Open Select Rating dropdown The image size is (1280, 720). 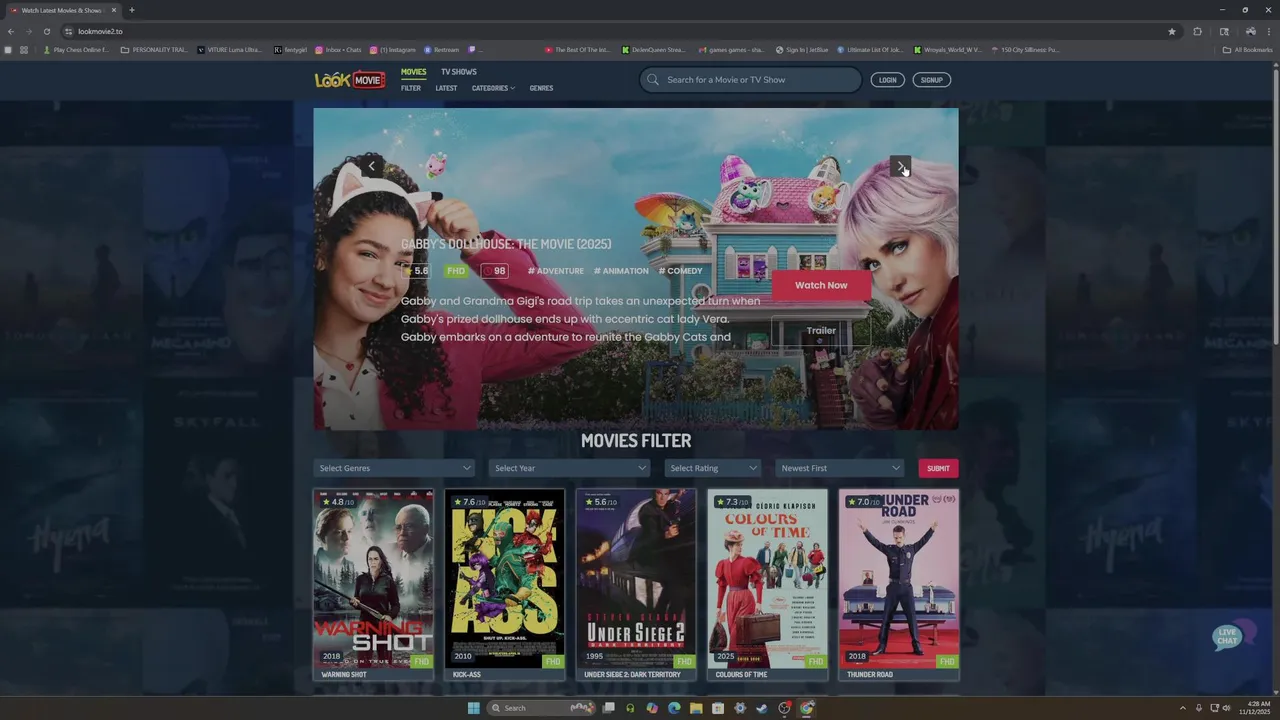click(713, 468)
